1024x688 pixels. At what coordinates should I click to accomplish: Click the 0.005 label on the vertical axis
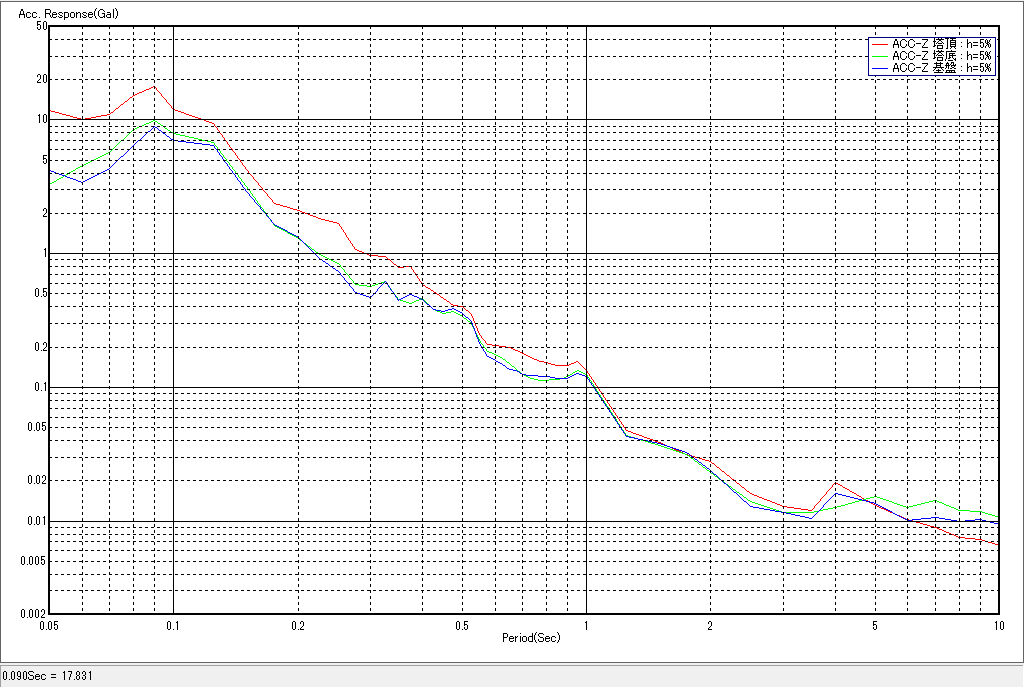(36, 561)
